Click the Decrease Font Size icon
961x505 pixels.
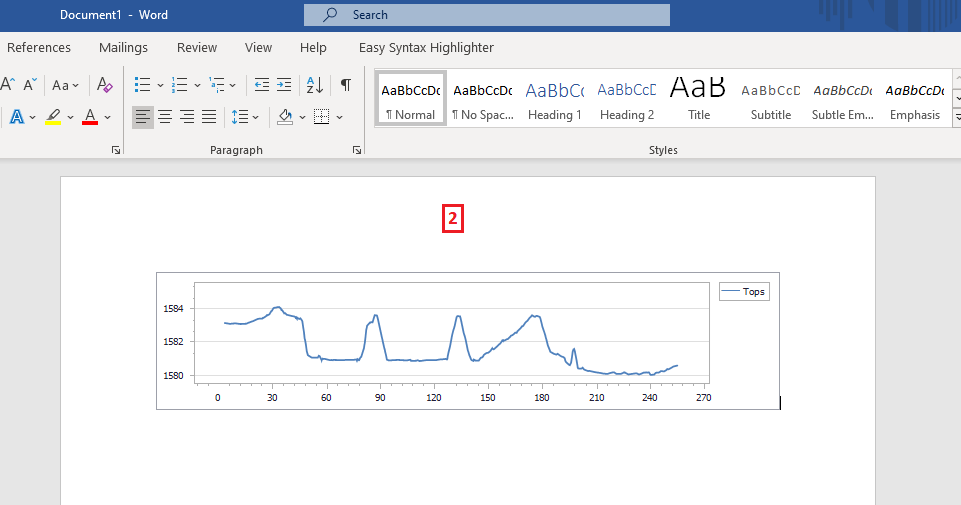(x=29, y=85)
